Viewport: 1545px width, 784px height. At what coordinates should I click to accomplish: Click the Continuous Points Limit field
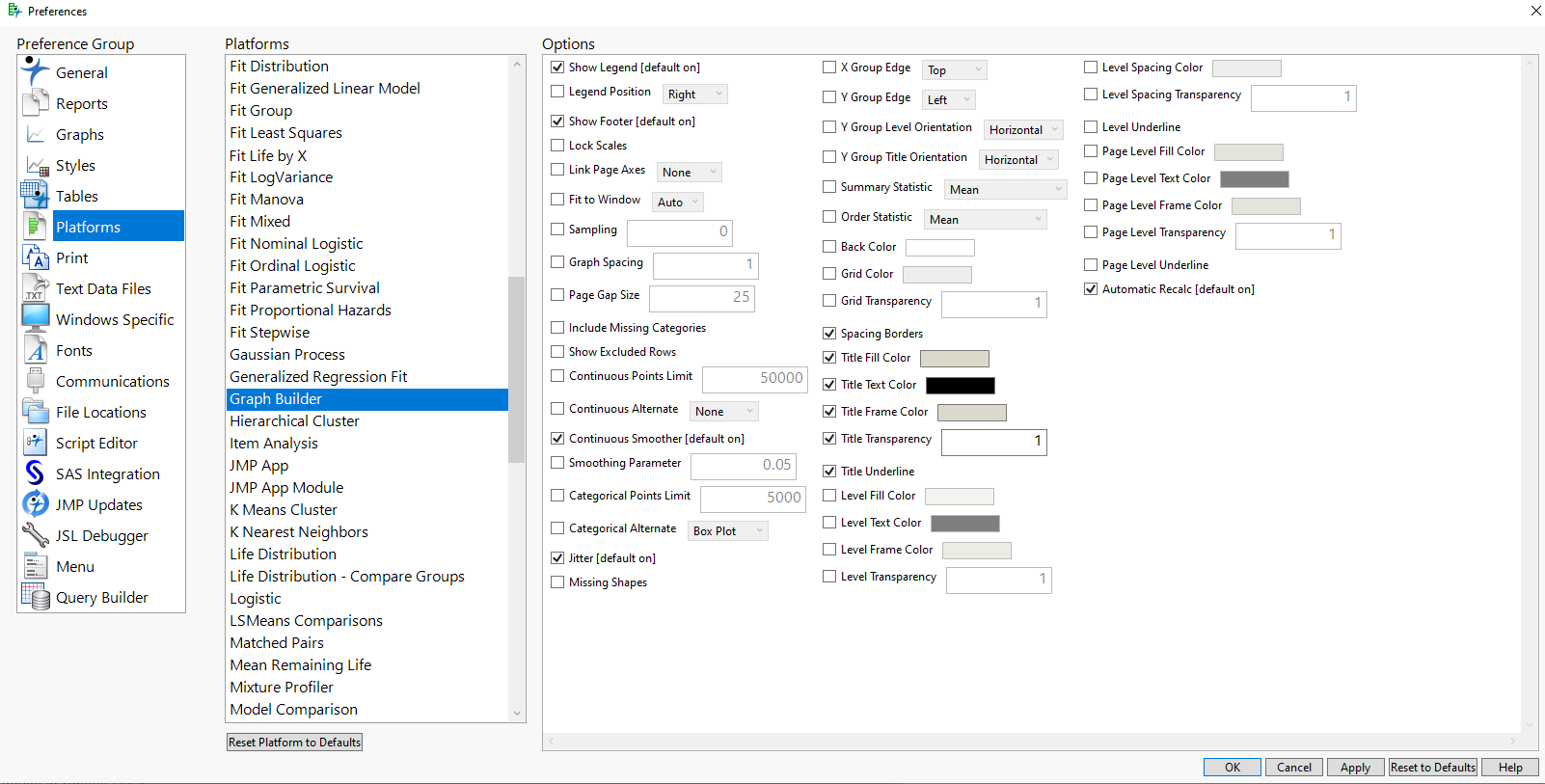[x=754, y=379]
